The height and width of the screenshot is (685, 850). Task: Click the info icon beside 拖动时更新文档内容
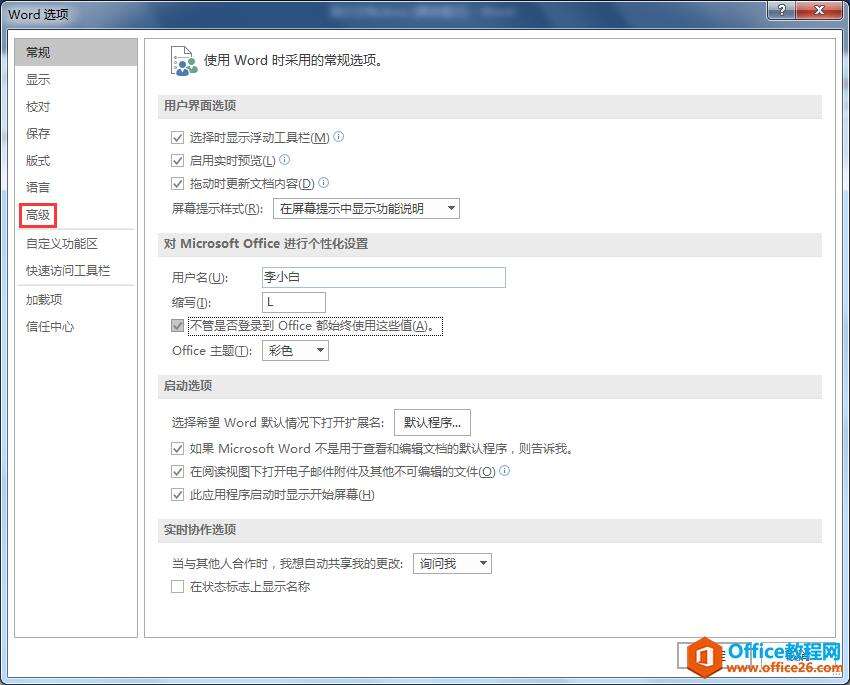tap(326, 183)
